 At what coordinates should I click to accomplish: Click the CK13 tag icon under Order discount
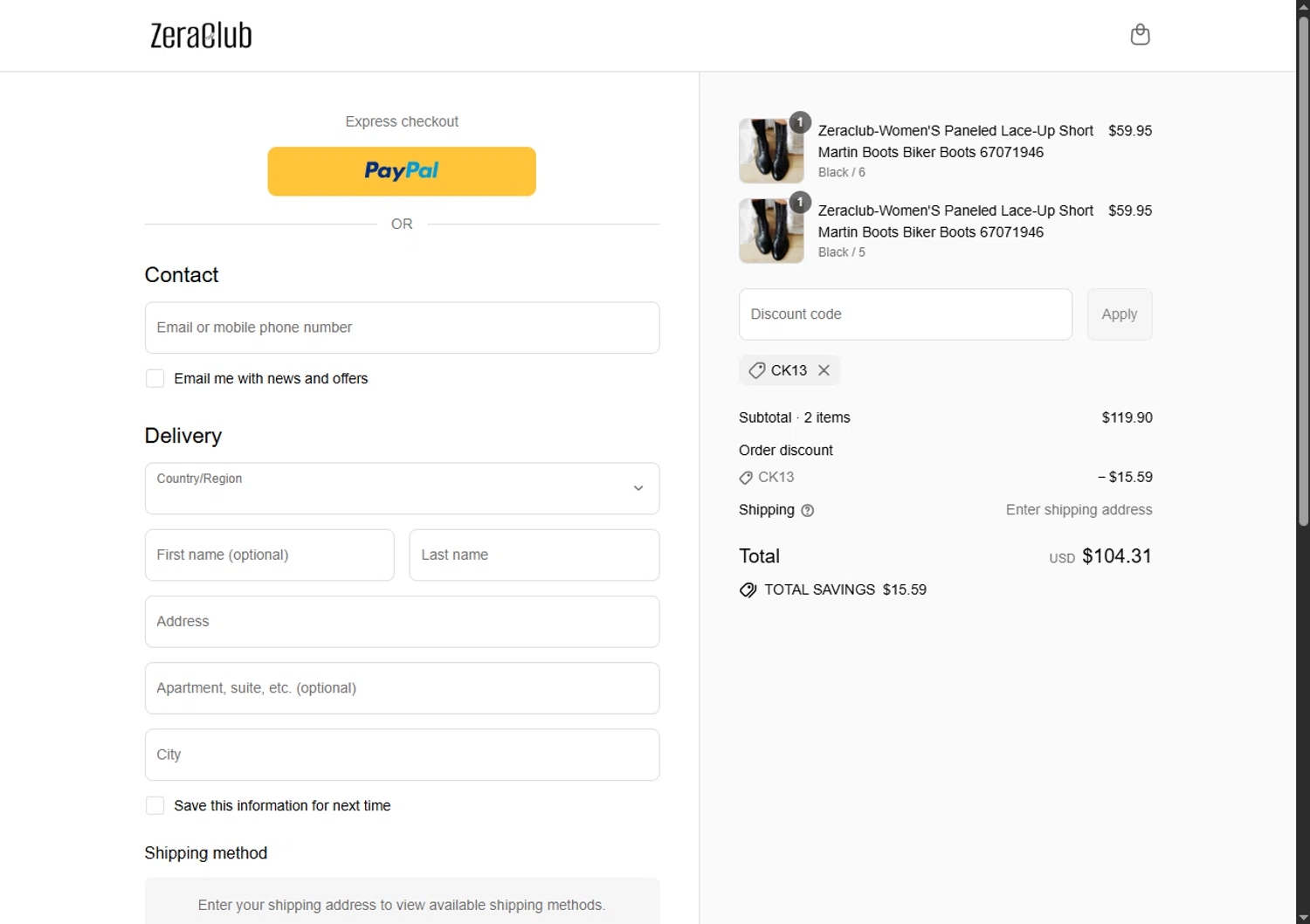pos(746,478)
